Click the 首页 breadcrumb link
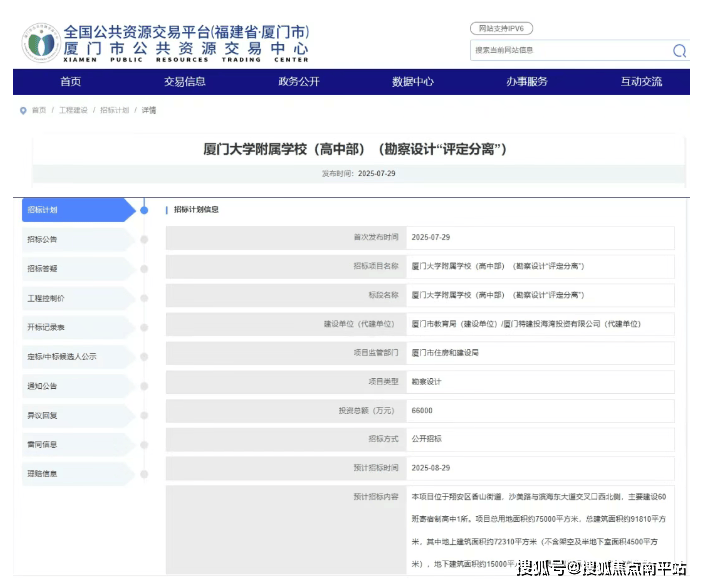This screenshot has height=585, width=701. (39, 110)
